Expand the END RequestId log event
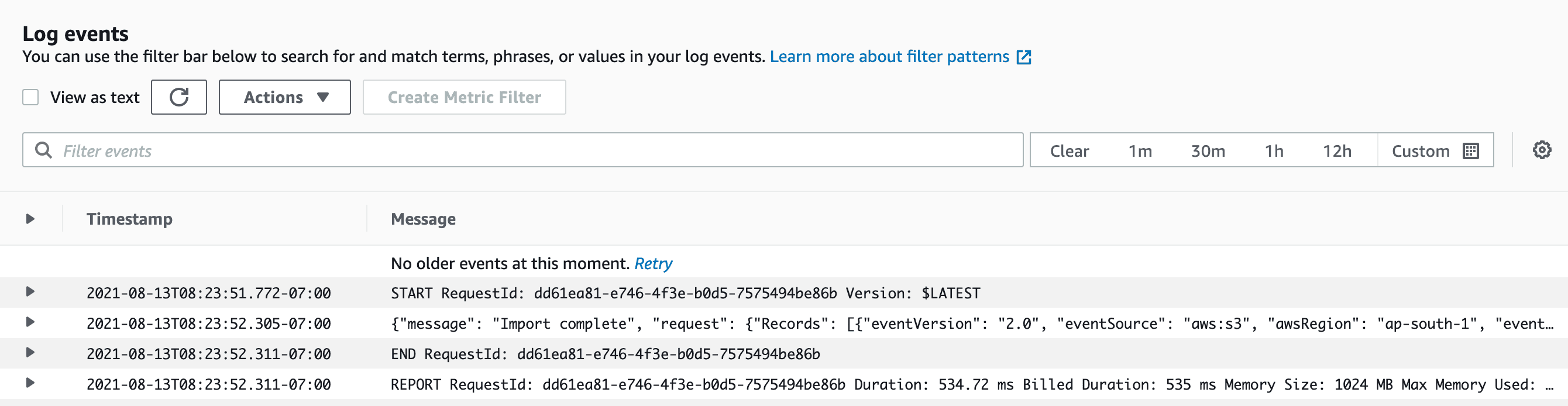Viewport: 1568px width, 406px height. click(x=30, y=352)
